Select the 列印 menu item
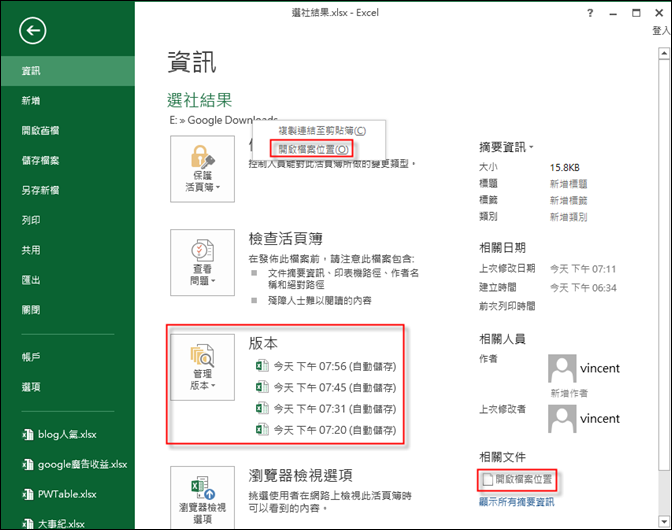Viewport: 672px width, 530px height. (68, 220)
